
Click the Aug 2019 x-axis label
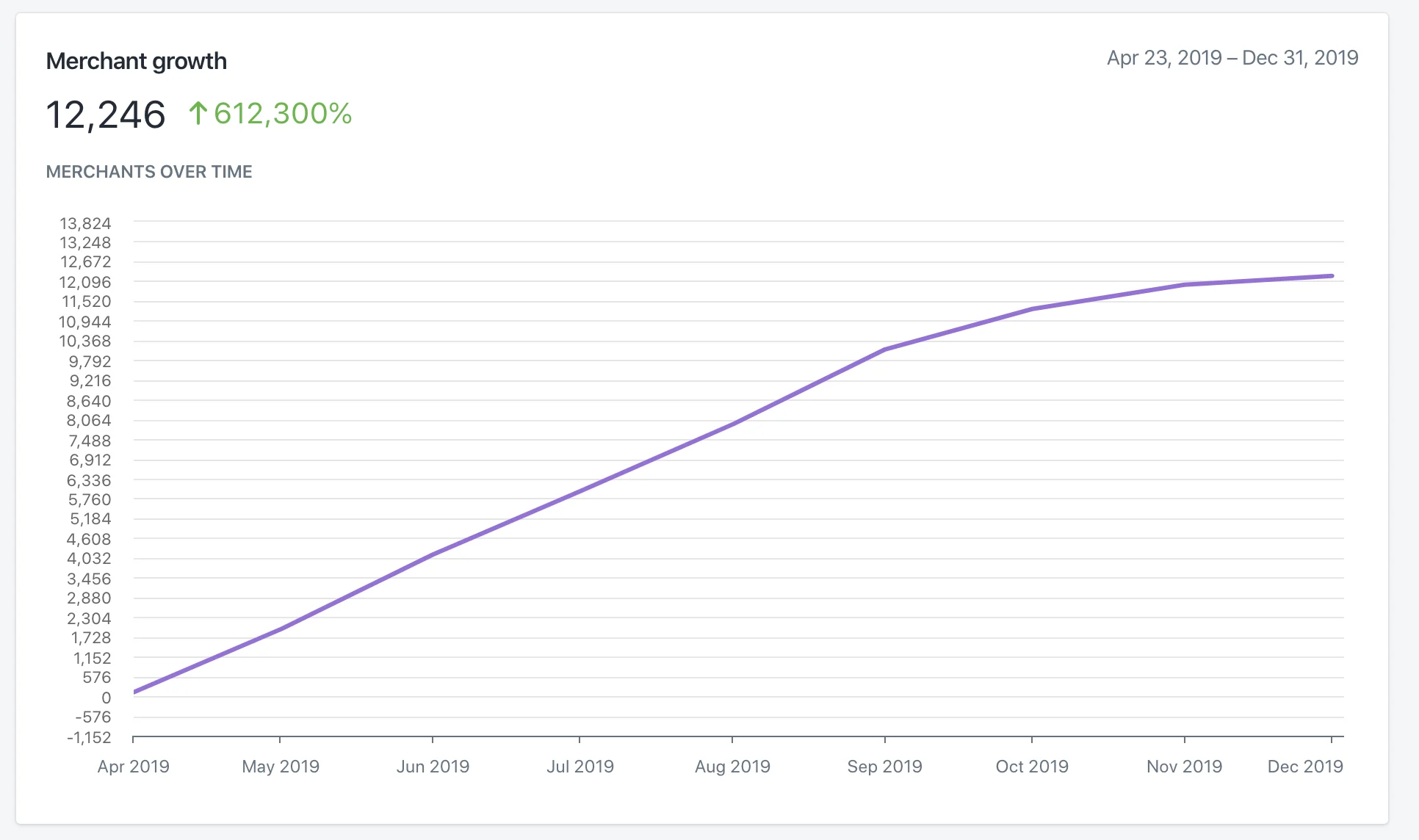pos(732,767)
